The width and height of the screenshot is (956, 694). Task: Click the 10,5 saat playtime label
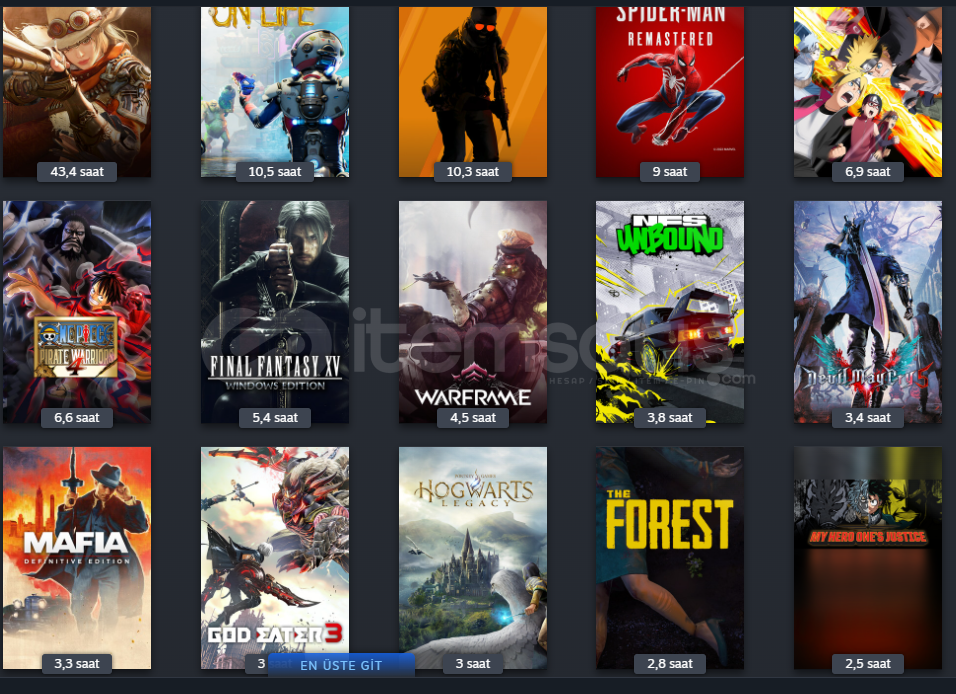point(275,172)
